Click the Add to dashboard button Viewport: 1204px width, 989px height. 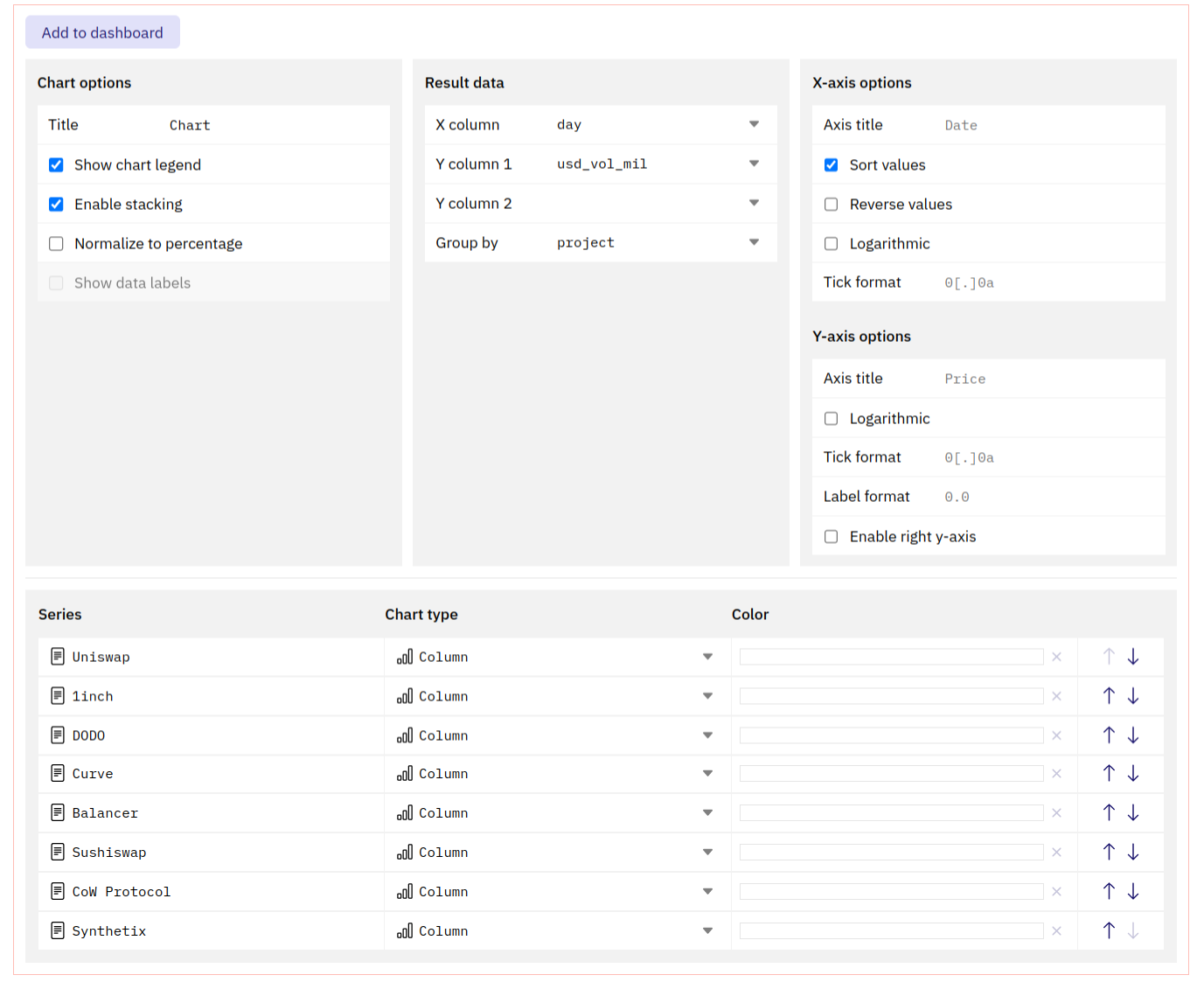click(102, 31)
